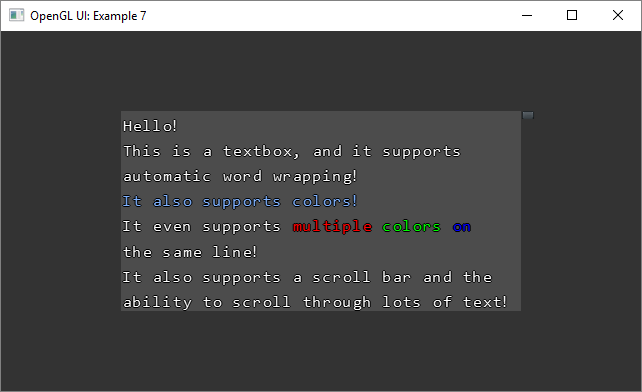642x392 pixels.
Task: Click the window title 'OpenGL UI: Example 7'
Action: [88, 16]
